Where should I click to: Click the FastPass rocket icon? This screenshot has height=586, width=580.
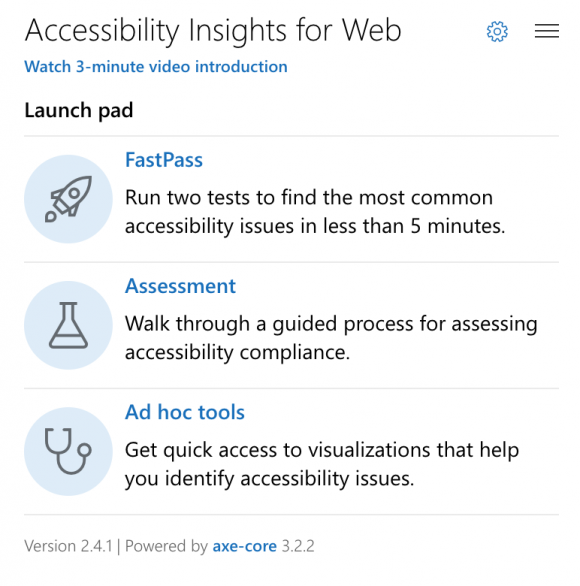coord(68,199)
